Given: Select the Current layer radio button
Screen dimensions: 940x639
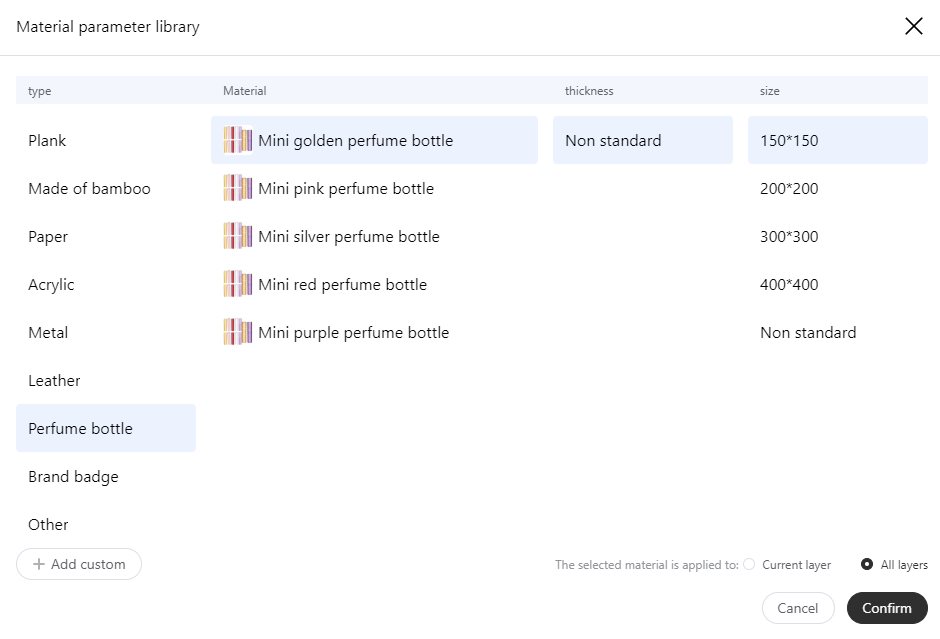Looking at the screenshot, I should [749, 564].
